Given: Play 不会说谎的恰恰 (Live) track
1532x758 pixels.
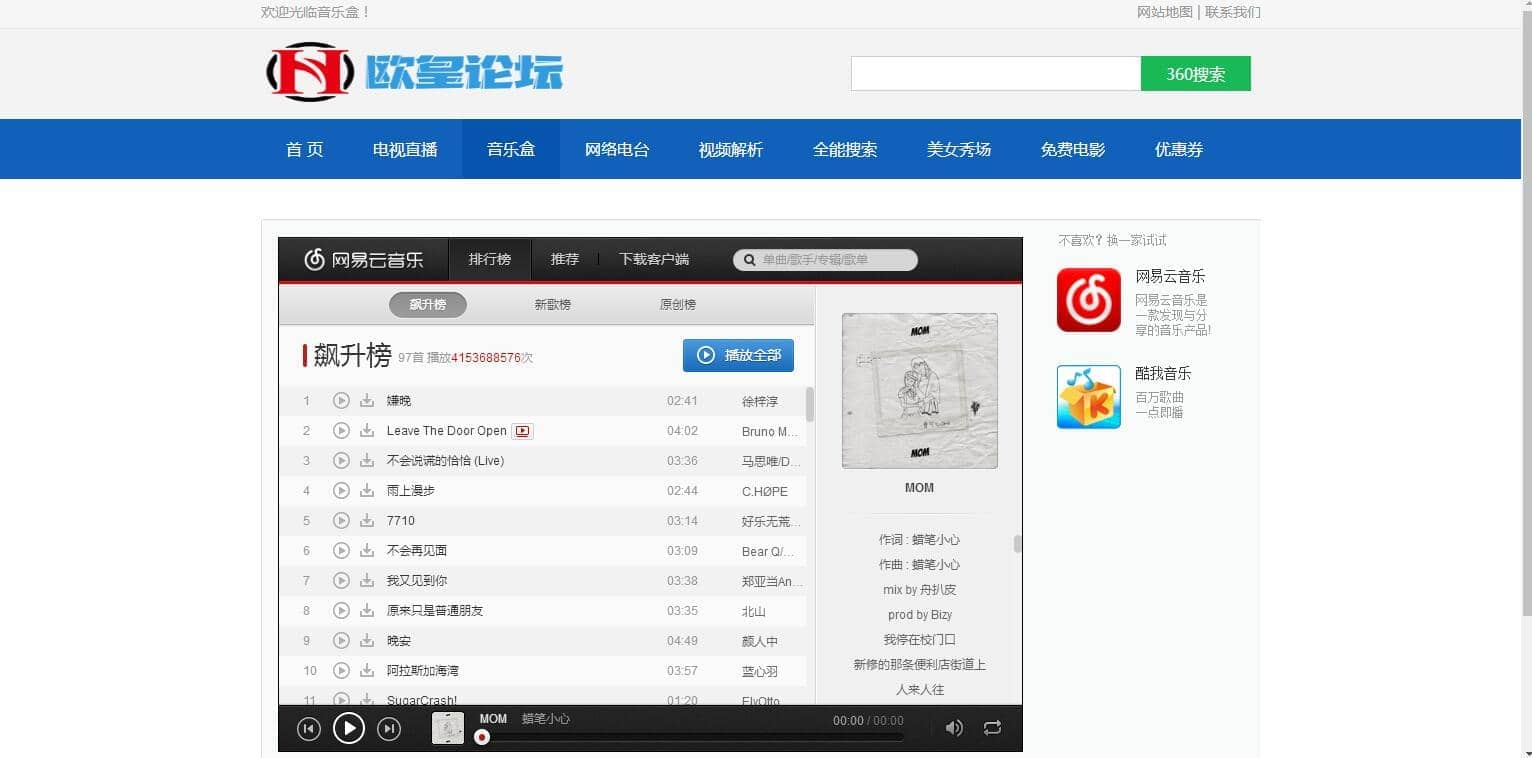Looking at the screenshot, I should point(341,461).
